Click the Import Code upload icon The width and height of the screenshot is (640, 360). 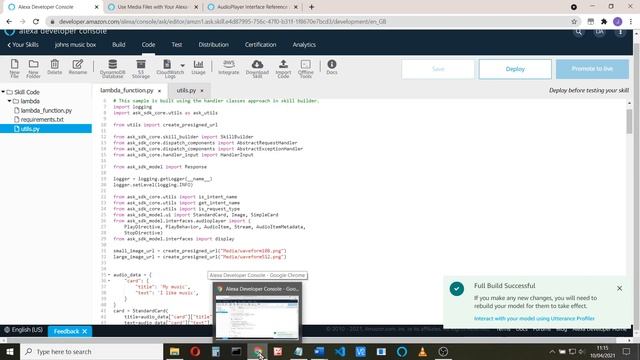pos(283,68)
